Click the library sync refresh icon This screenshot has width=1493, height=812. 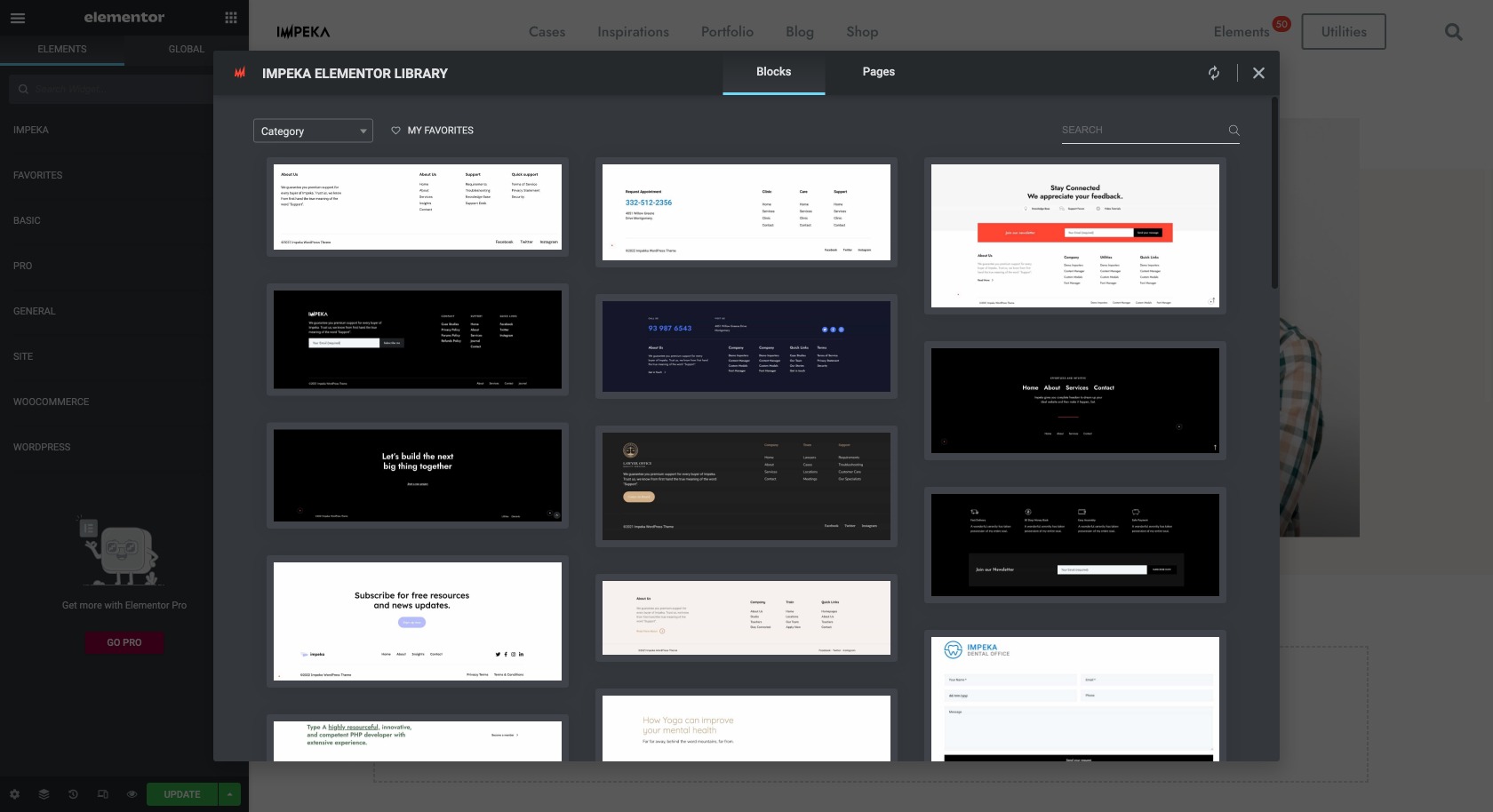[1214, 73]
